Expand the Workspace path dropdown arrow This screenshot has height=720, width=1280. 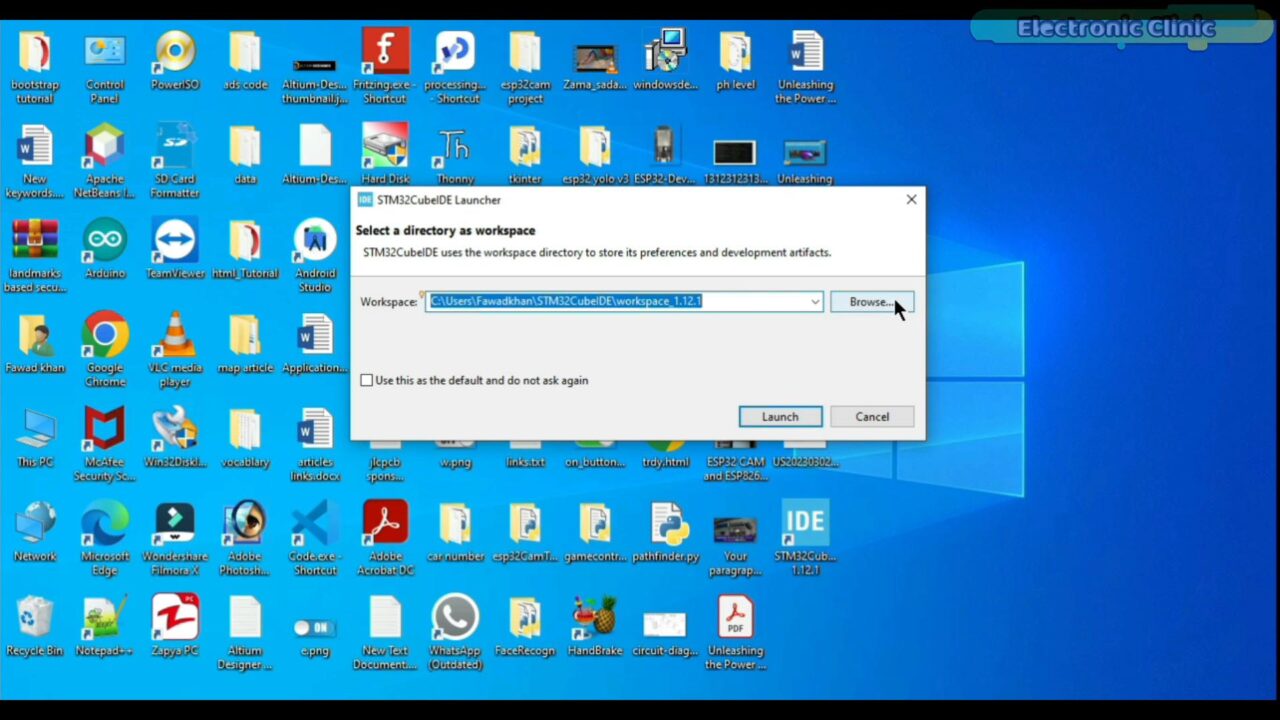pyautogui.click(x=815, y=302)
